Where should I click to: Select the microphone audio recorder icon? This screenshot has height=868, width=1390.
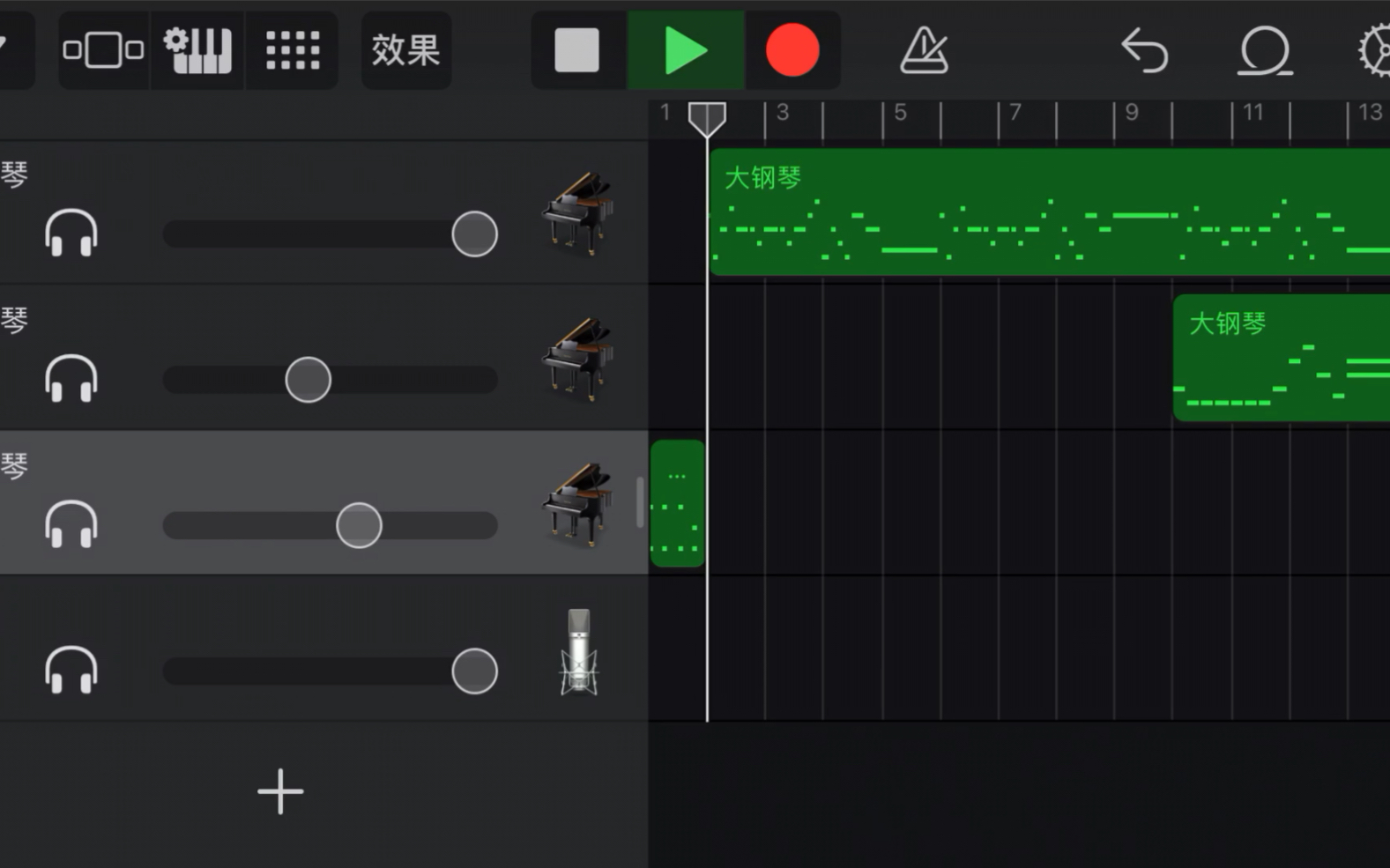tap(579, 652)
